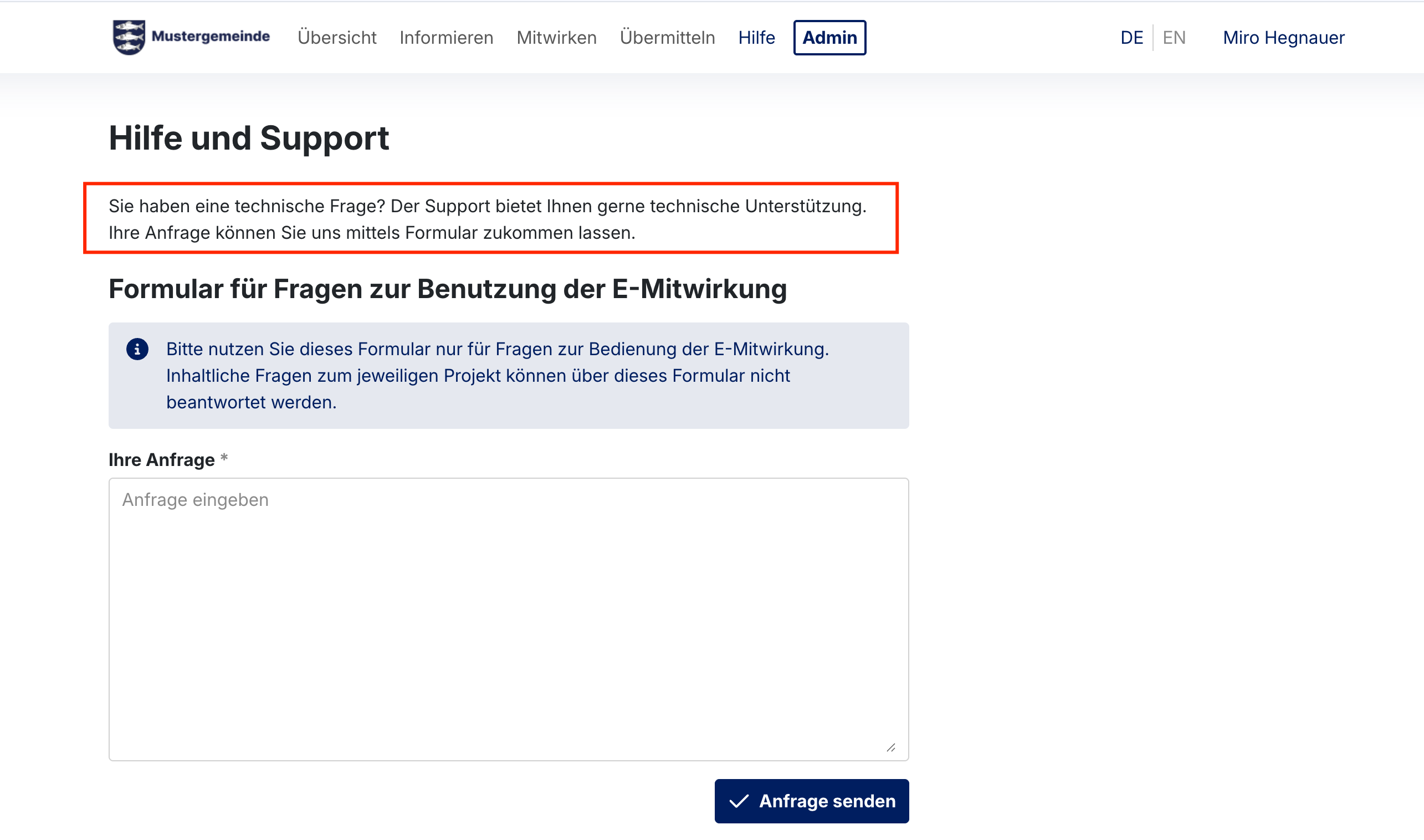Click the Mustergemeinde site name text
Viewport: 1424px width, 840px height.
coord(211,36)
